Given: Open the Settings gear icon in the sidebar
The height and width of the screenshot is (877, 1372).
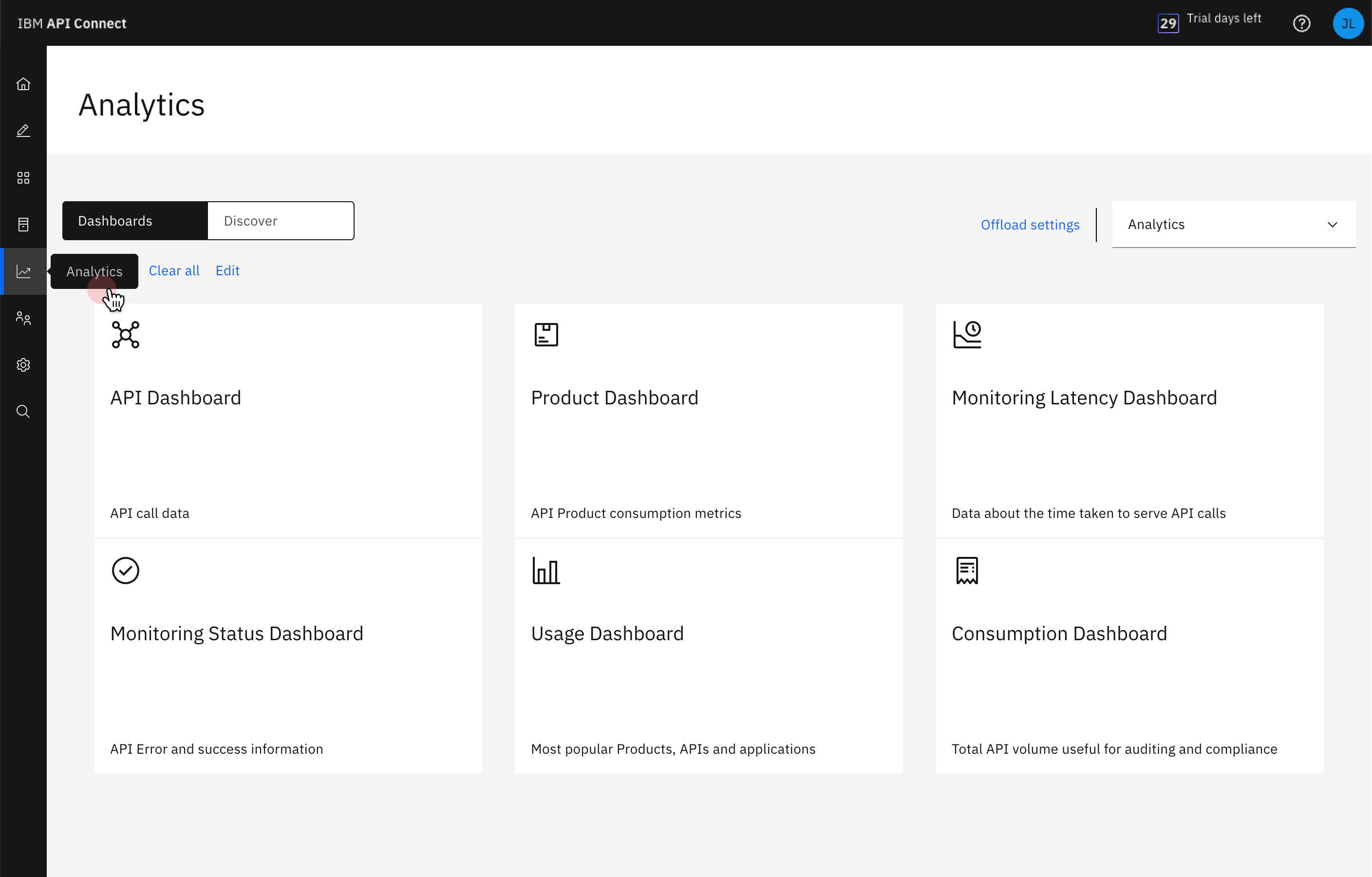Looking at the screenshot, I should pos(23,365).
